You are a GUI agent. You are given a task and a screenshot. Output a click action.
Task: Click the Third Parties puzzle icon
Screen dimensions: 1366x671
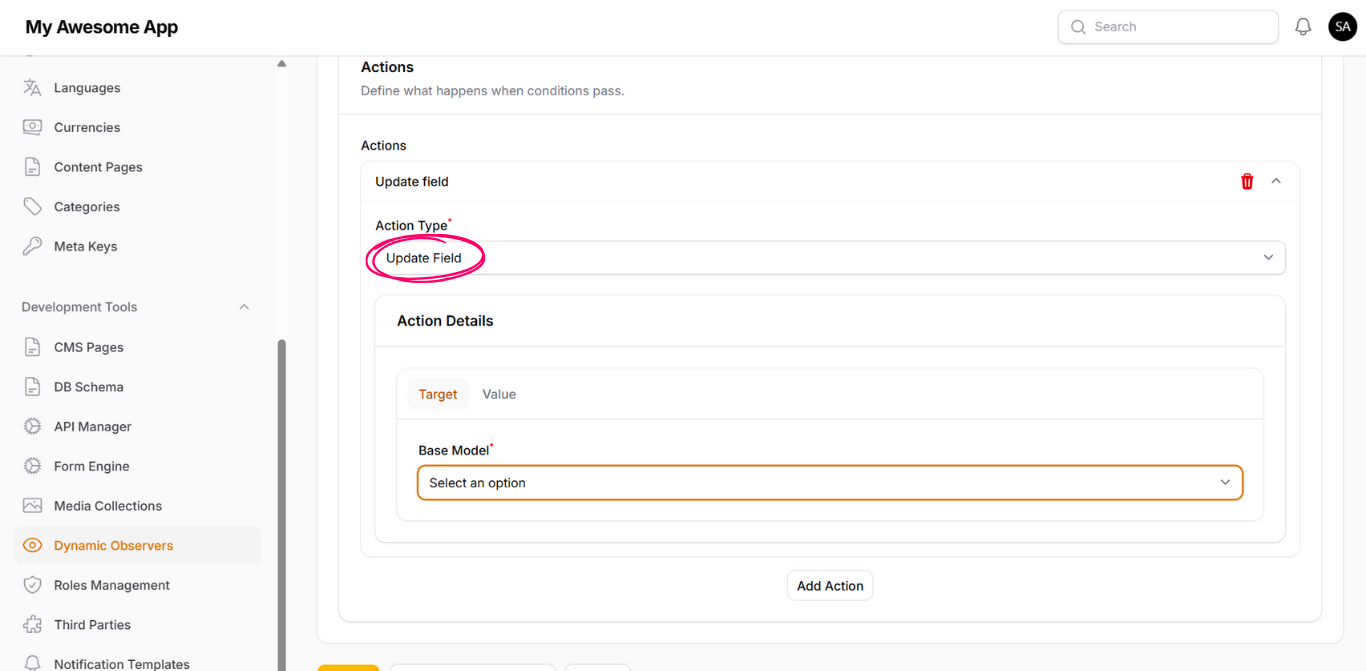(32, 625)
